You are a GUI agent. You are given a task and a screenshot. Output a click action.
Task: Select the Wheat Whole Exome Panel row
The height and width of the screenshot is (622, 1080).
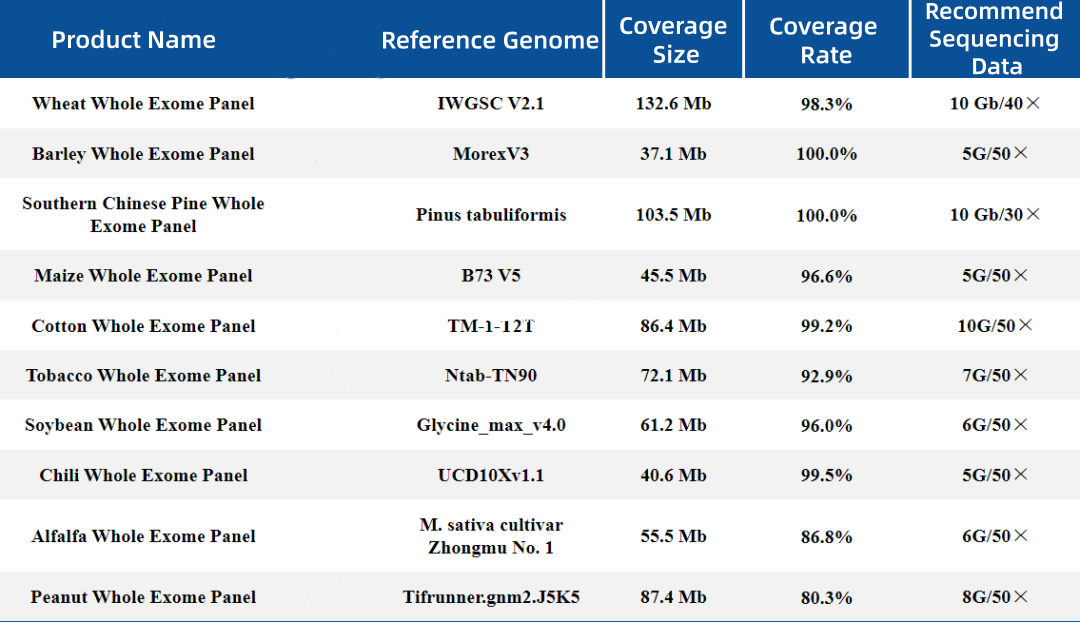[143, 104]
